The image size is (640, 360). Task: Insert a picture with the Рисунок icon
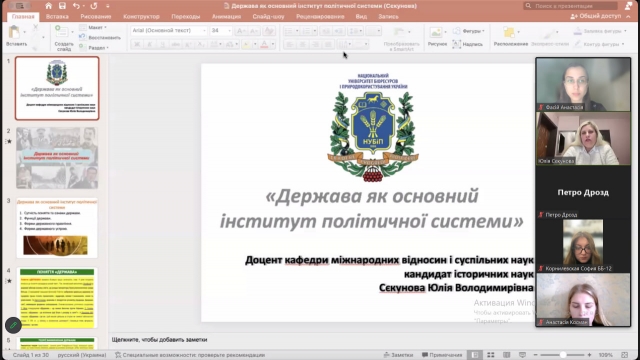pos(436,32)
